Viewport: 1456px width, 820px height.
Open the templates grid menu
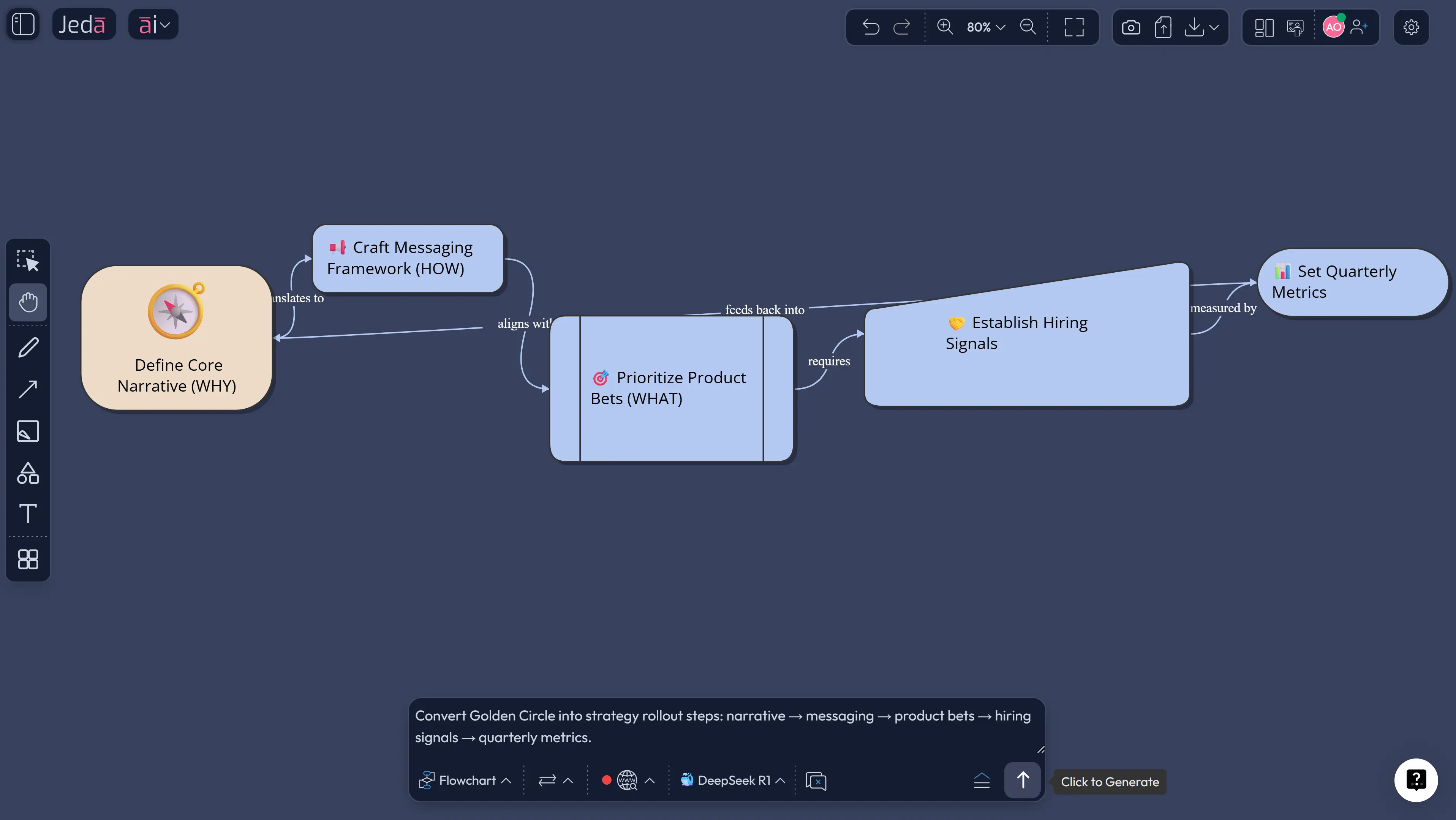28,559
